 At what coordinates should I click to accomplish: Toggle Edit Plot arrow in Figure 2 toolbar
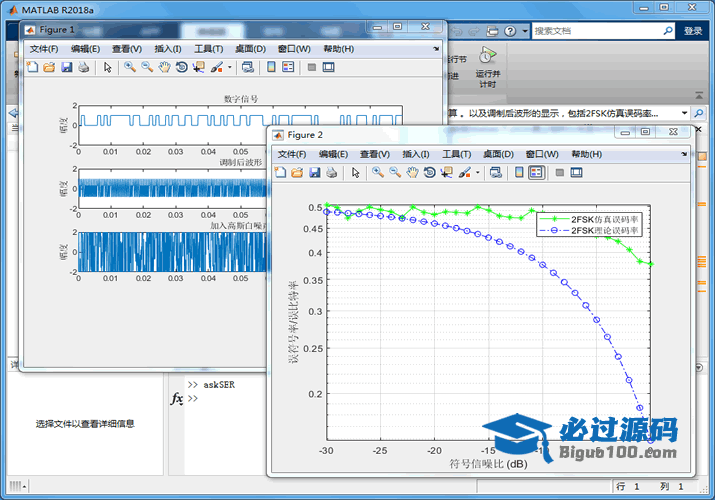tap(356, 173)
